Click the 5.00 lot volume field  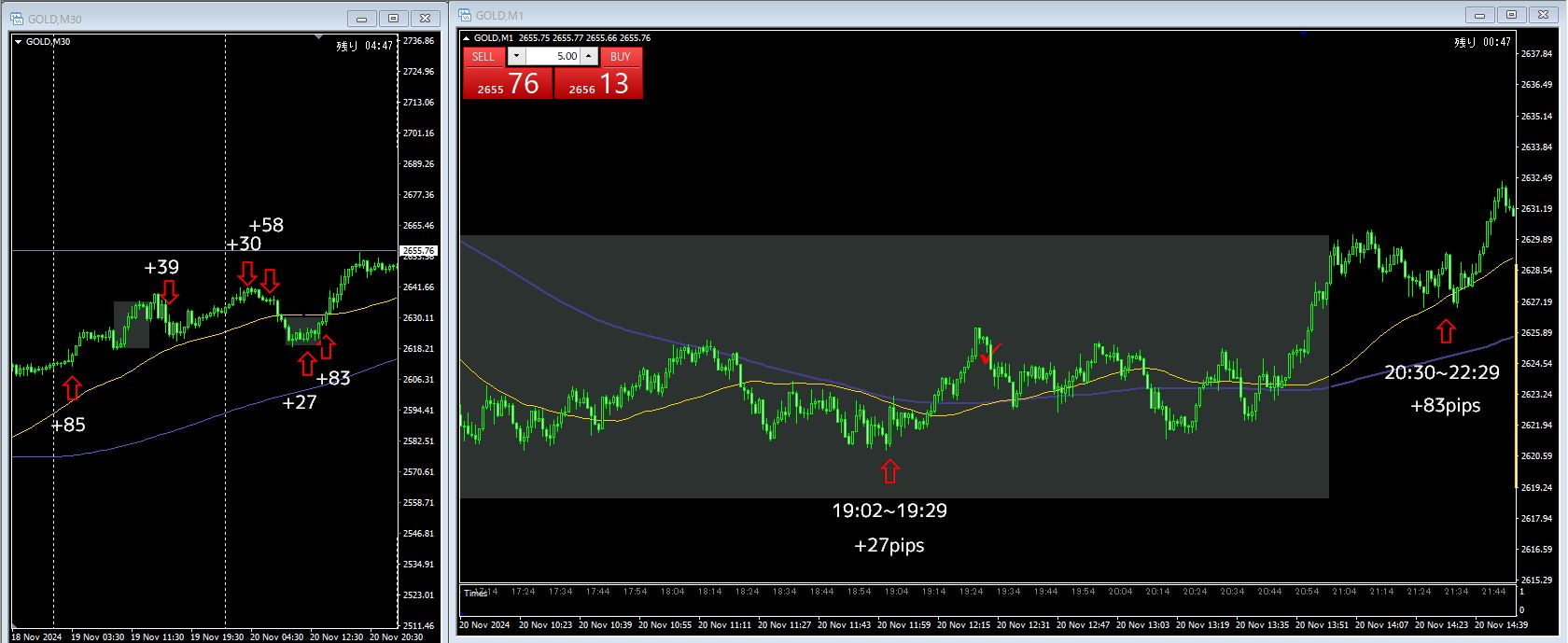553,56
